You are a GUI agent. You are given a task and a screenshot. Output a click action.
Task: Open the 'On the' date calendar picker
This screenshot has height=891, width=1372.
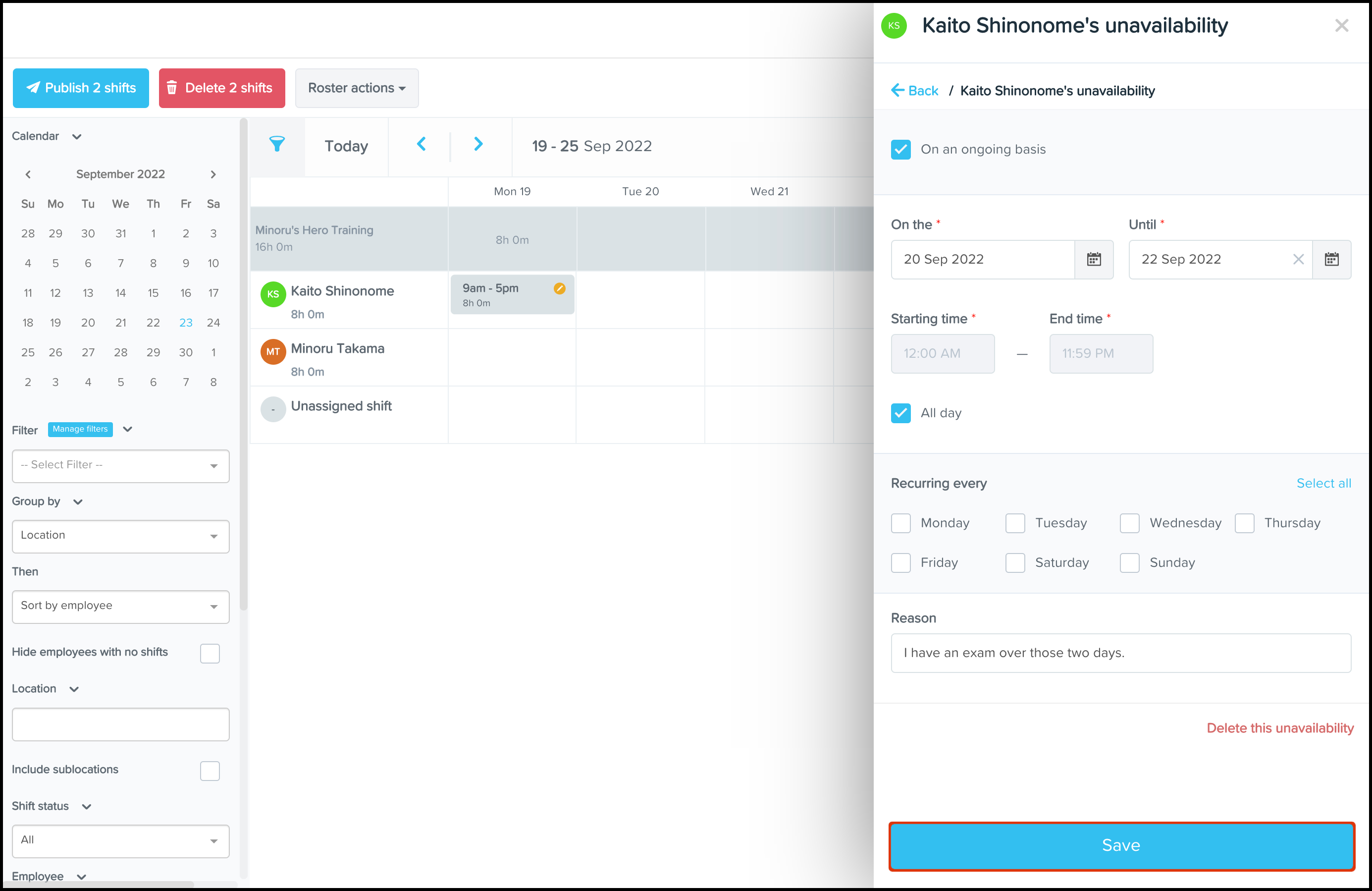[1093, 260]
